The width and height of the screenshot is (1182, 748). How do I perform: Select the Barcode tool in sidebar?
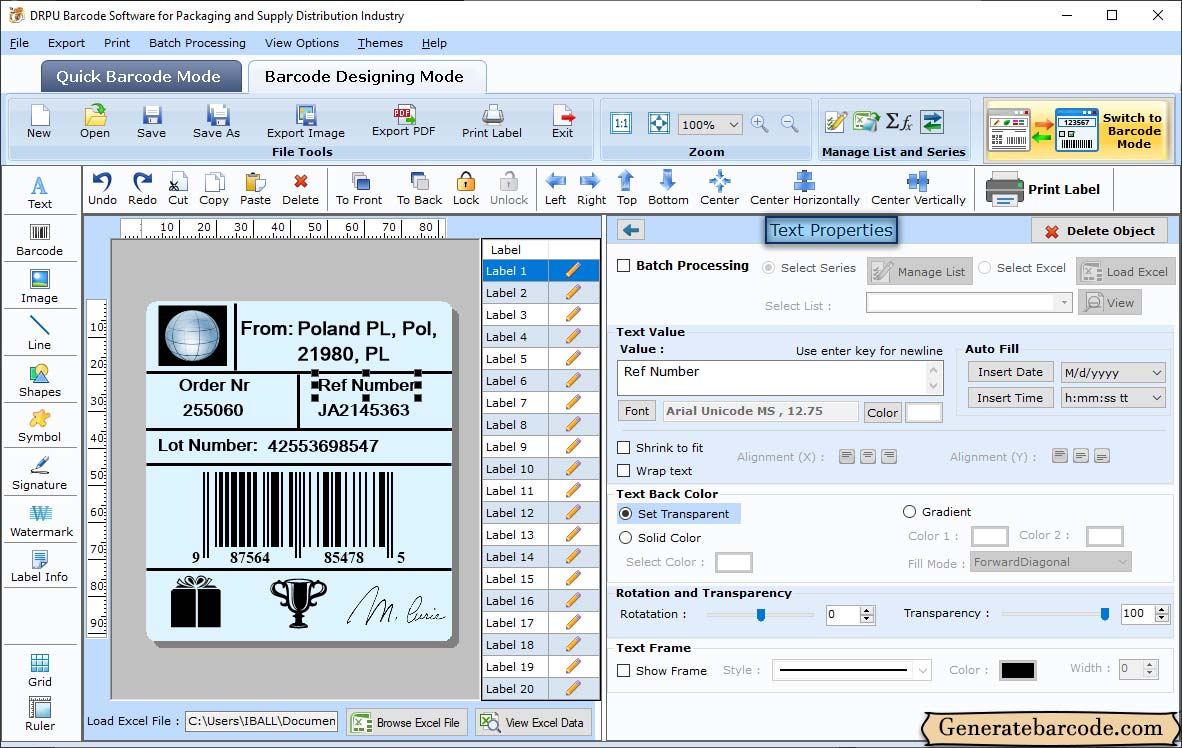[x=40, y=240]
